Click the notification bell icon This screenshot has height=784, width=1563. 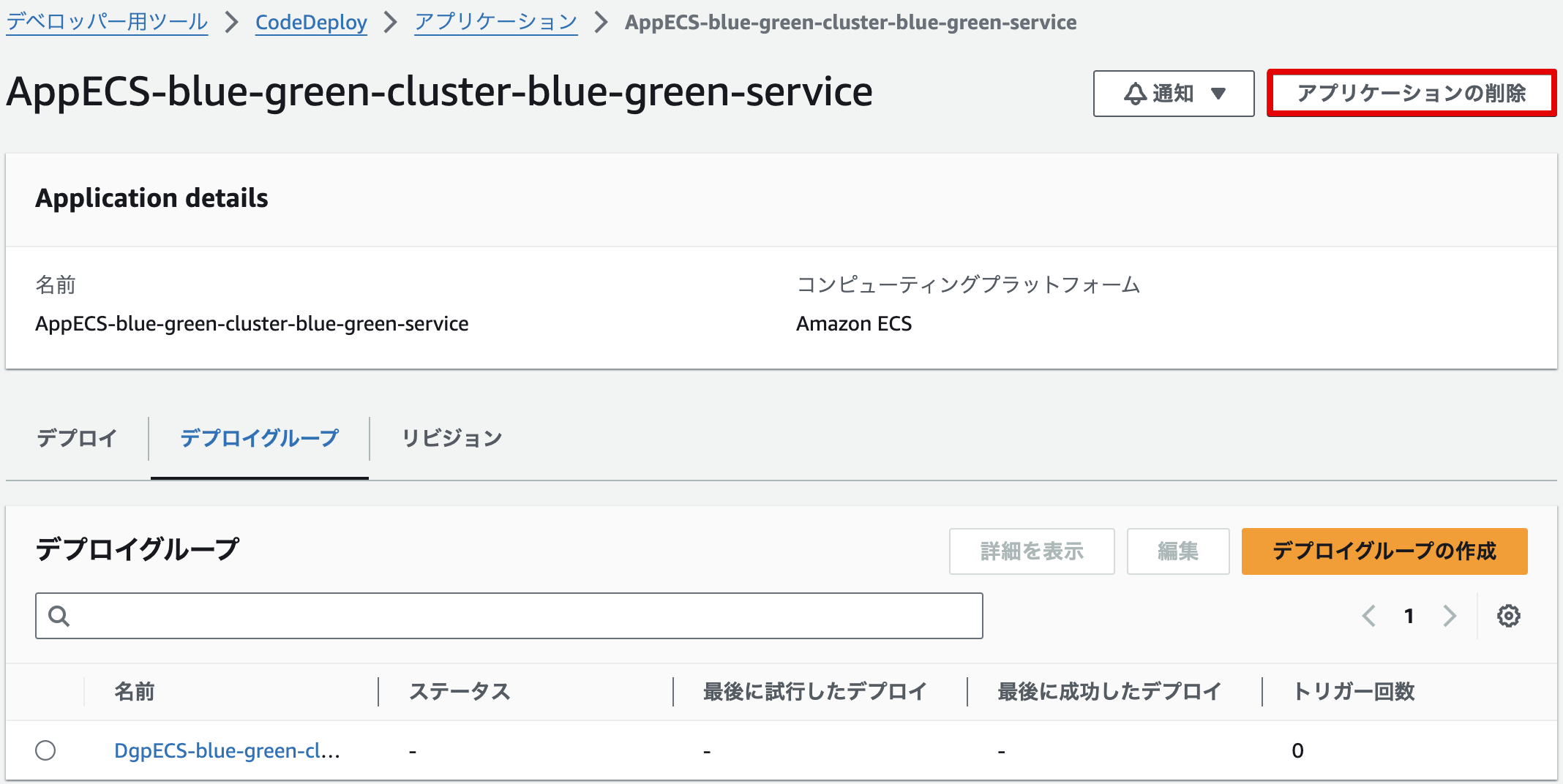coord(1133,93)
